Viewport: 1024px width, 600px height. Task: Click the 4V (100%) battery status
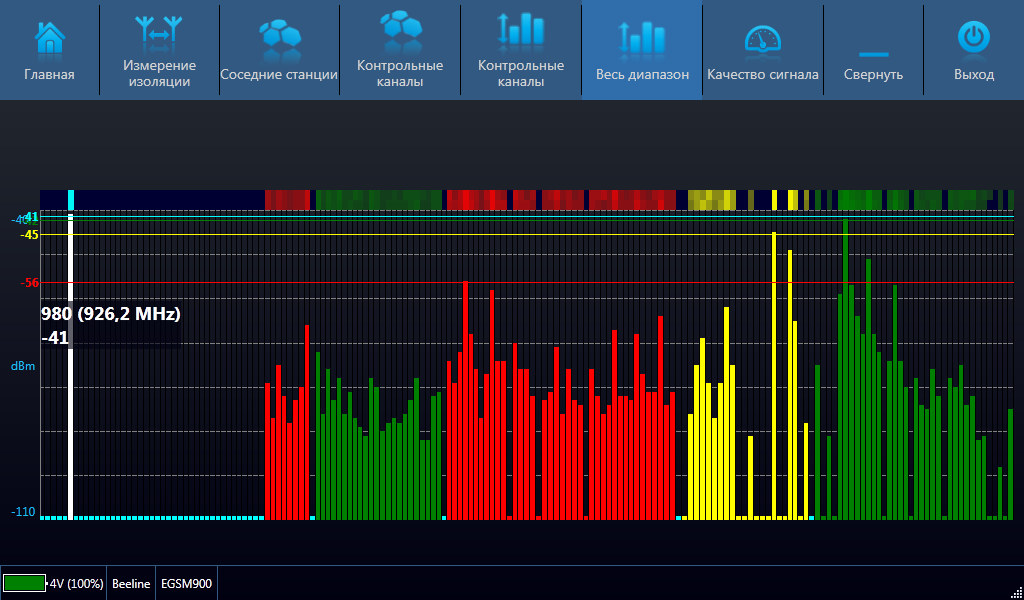tap(76, 584)
